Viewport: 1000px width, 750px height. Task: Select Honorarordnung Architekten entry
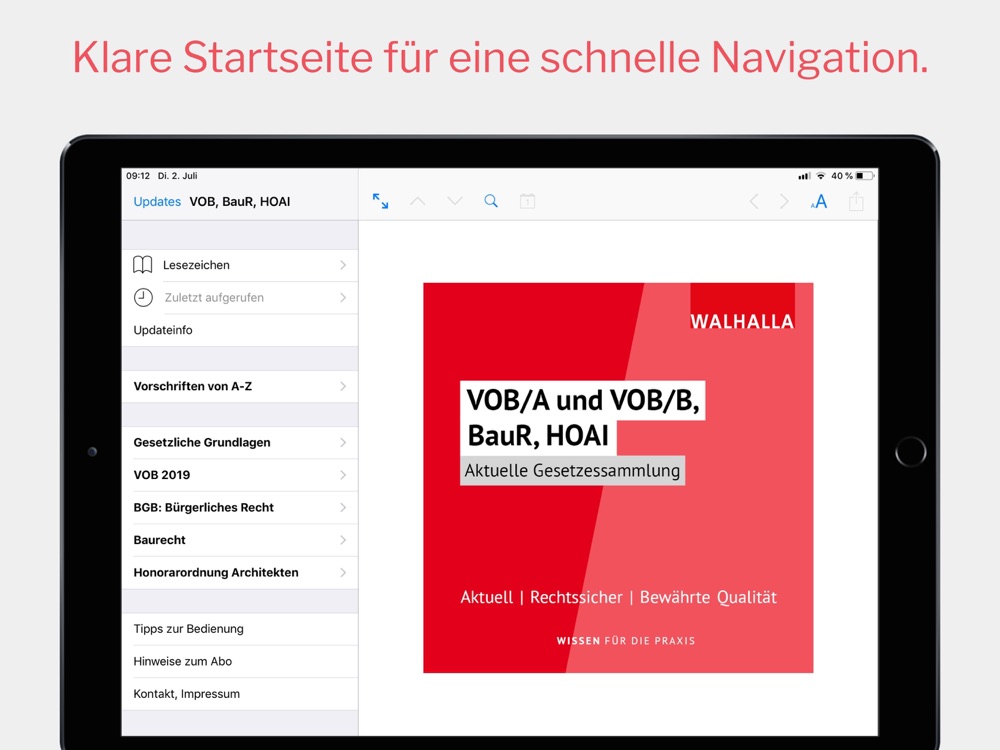[x=240, y=572]
